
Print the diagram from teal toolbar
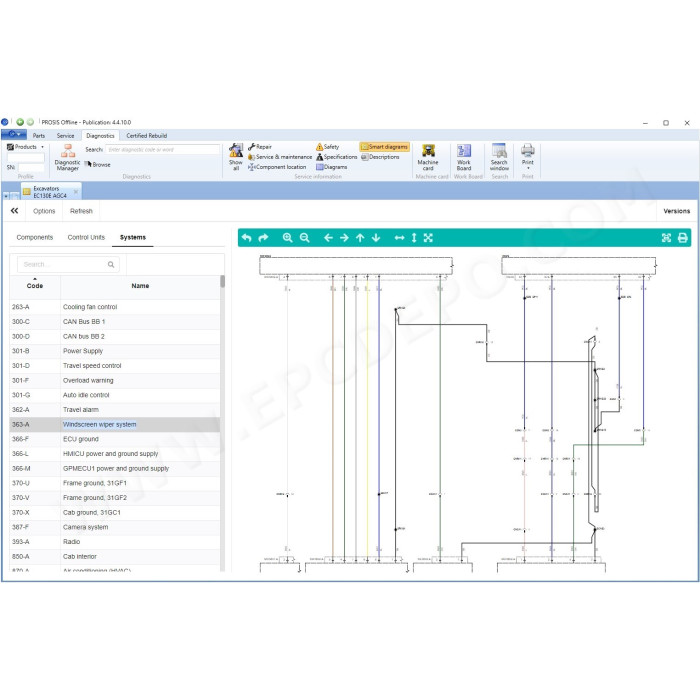click(683, 238)
